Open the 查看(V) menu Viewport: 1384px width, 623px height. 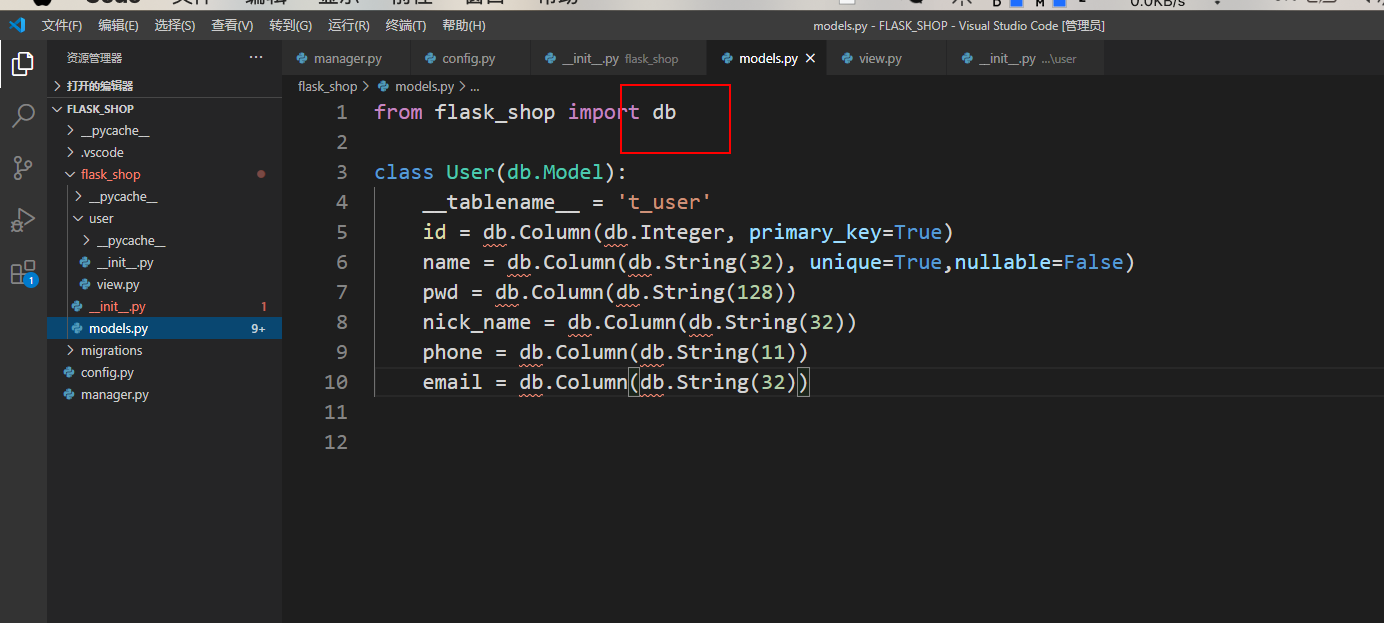(232, 25)
